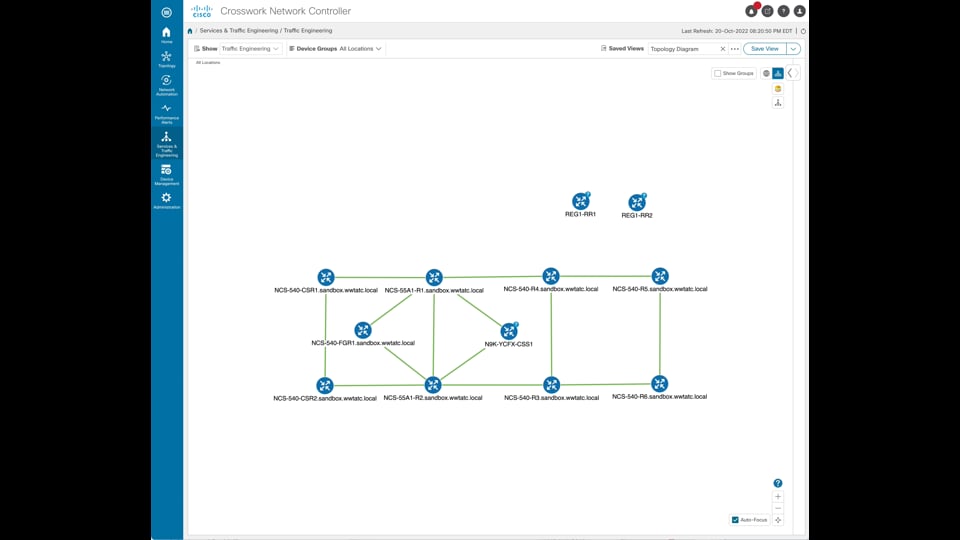Expand the Save View dropdown arrow

pyautogui.click(x=793, y=48)
